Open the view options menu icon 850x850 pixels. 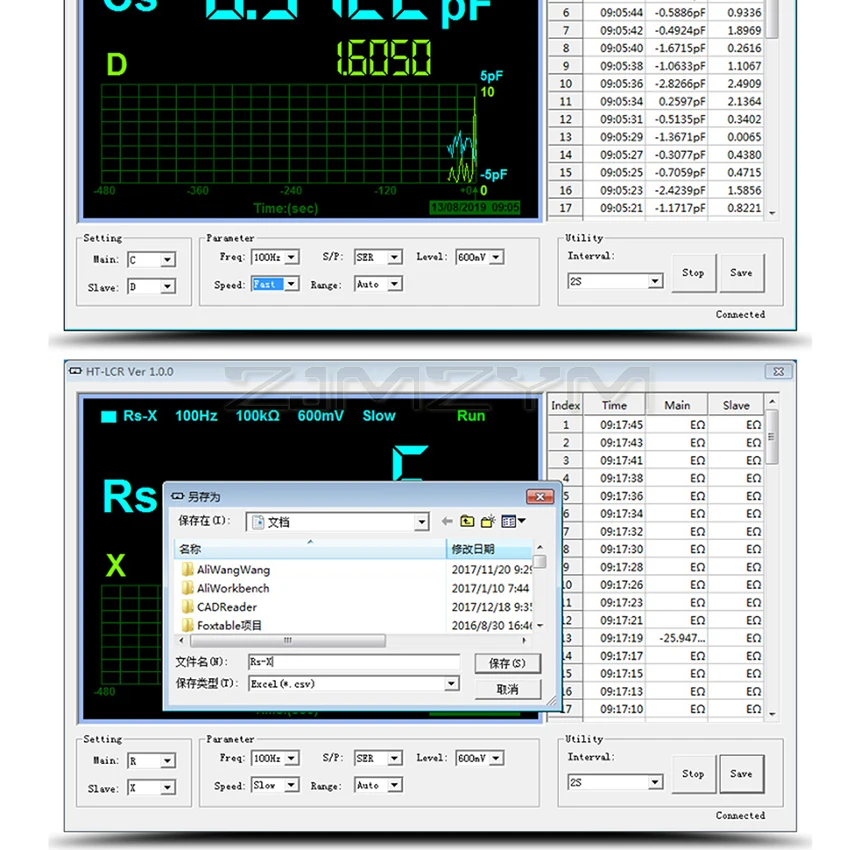[x=514, y=521]
